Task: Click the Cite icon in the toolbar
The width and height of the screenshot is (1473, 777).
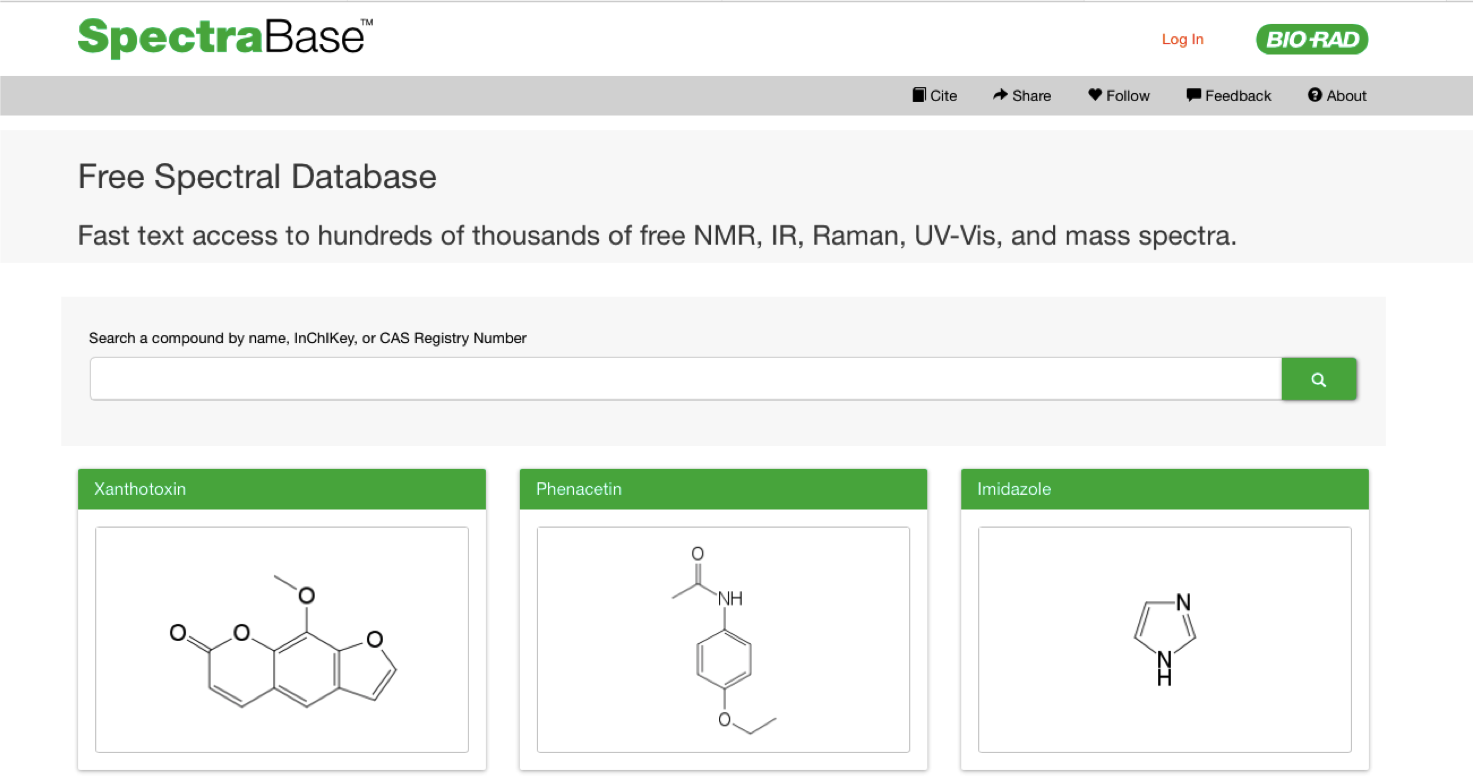Action: click(918, 94)
